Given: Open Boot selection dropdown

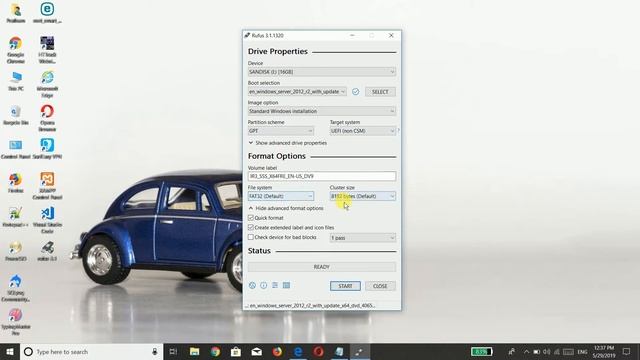Looking at the screenshot, I should 297,91.
